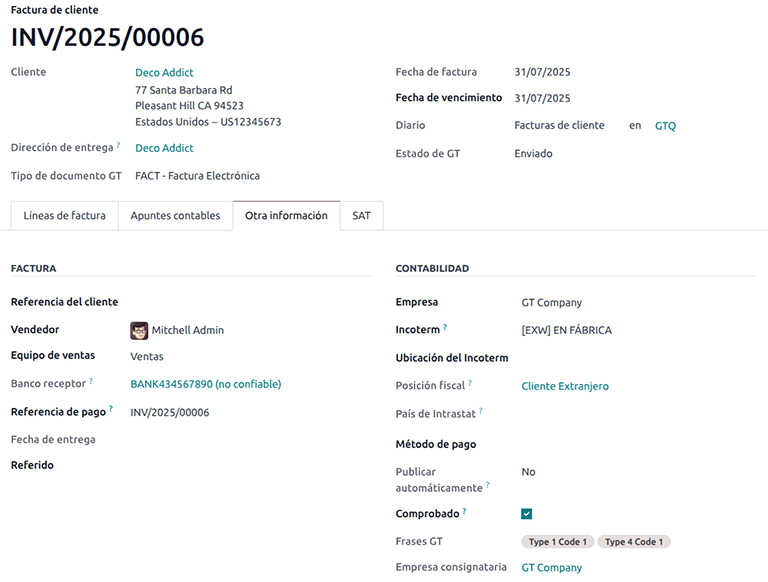Image resolution: width=768 pixels, height=582 pixels.
Task: Click help icon next to Dirección de entrega
Action: click(118, 145)
